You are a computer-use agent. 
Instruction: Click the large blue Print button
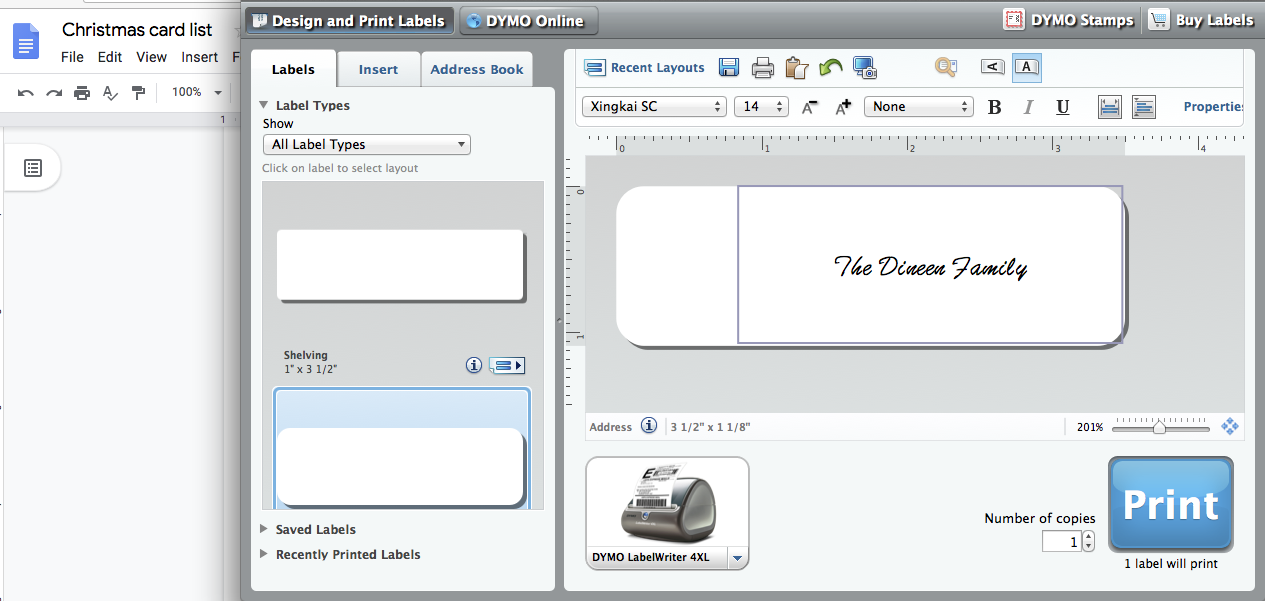pyautogui.click(x=1171, y=504)
